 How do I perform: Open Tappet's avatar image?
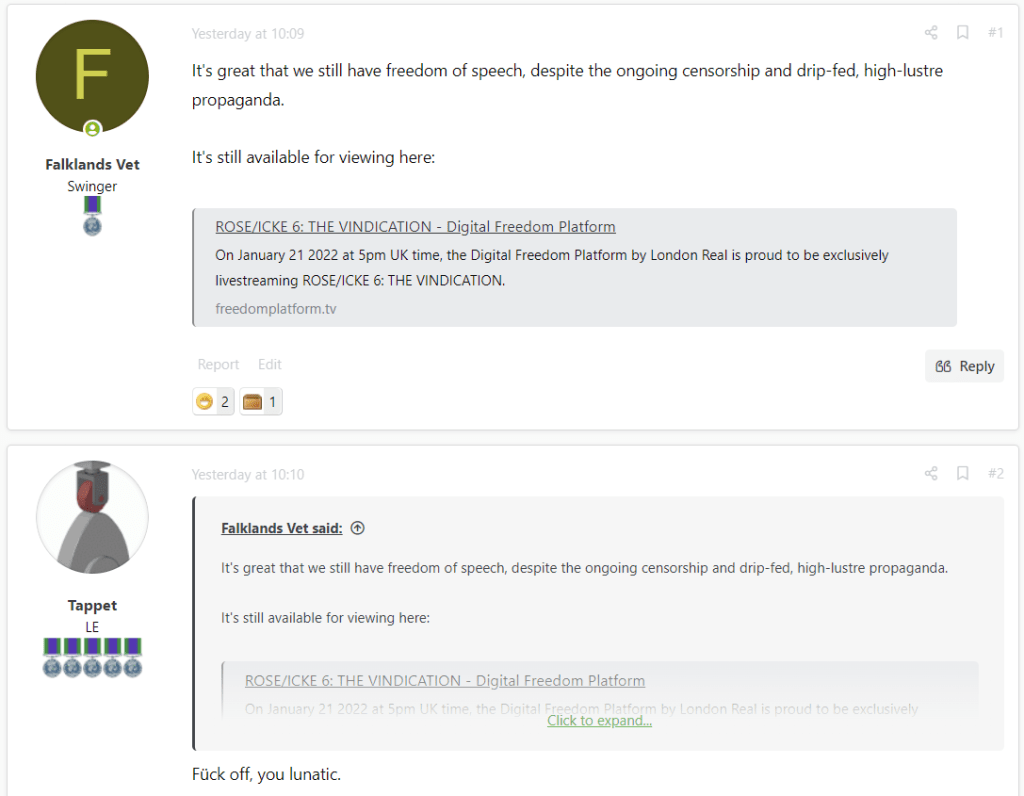(x=92, y=517)
